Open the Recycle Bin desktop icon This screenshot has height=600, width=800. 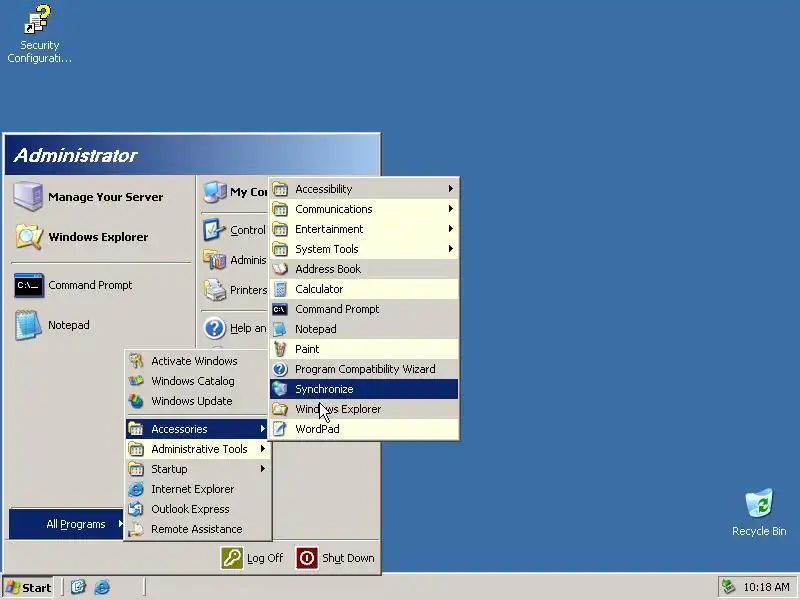point(759,503)
